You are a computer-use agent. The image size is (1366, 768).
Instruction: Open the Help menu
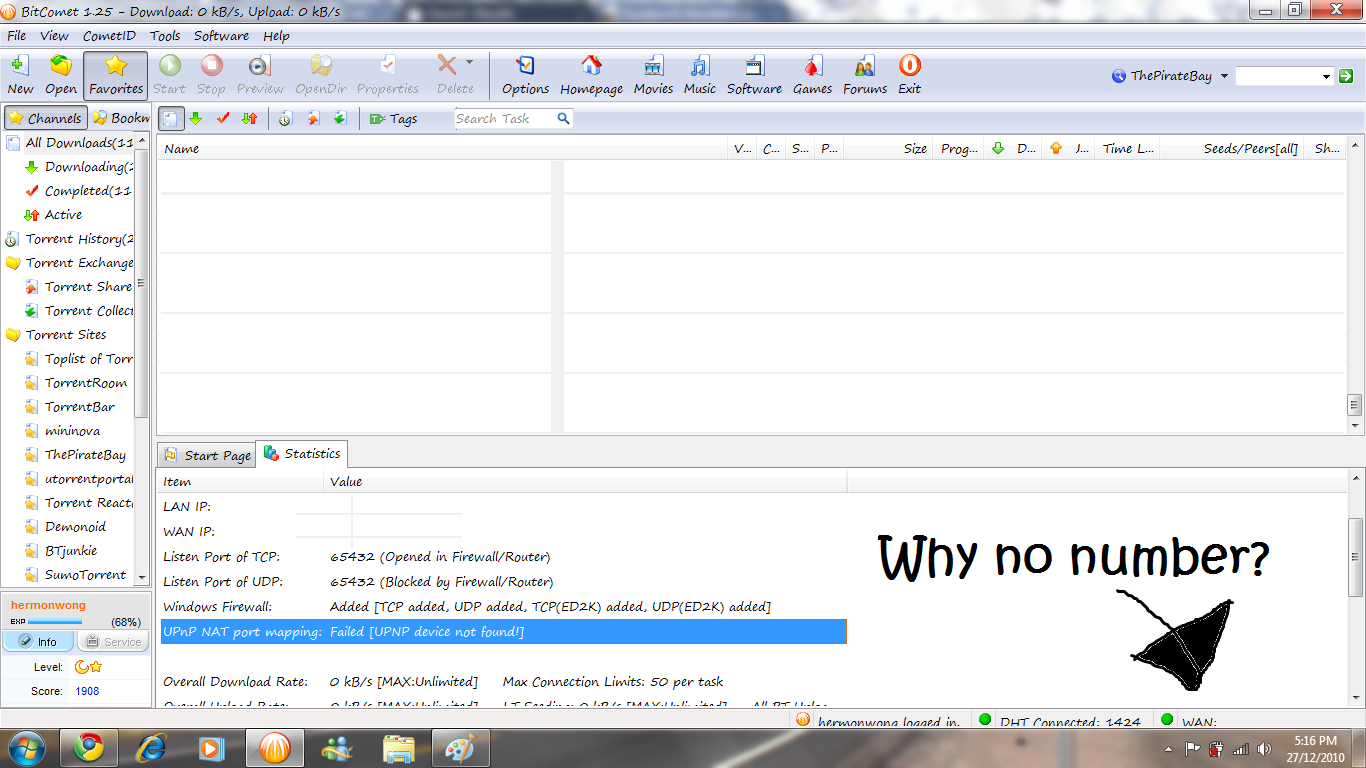point(276,35)
